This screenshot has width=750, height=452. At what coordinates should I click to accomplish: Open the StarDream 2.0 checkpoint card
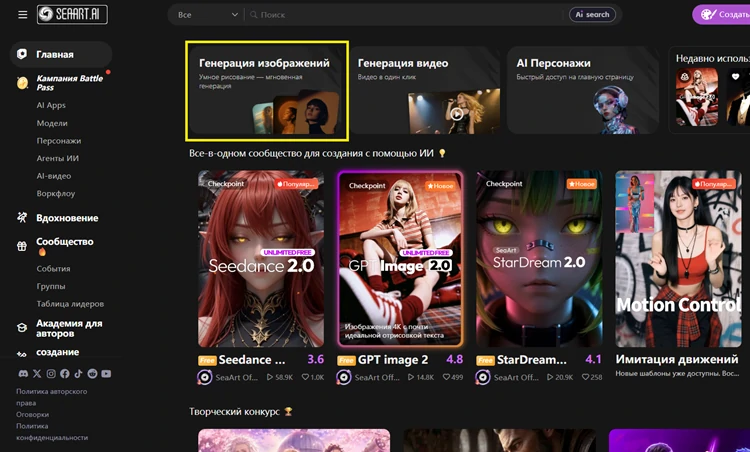click(x=539, y=258)
